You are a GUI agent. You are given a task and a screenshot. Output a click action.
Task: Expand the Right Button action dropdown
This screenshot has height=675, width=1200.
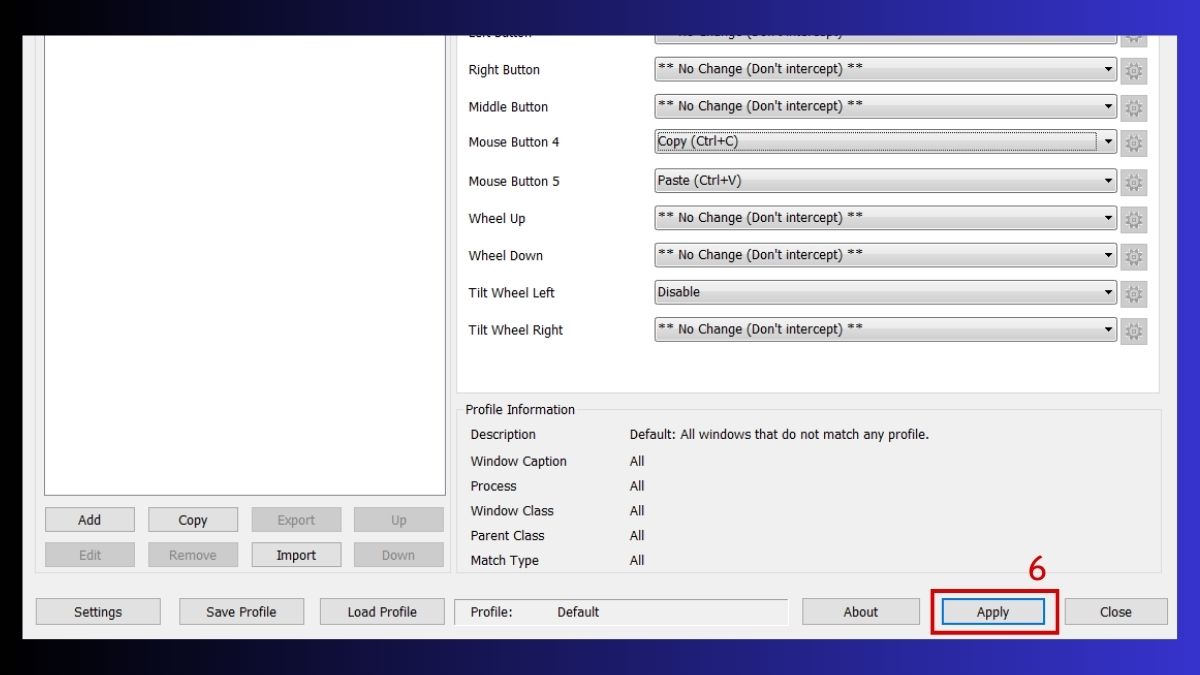click(886, 70)
